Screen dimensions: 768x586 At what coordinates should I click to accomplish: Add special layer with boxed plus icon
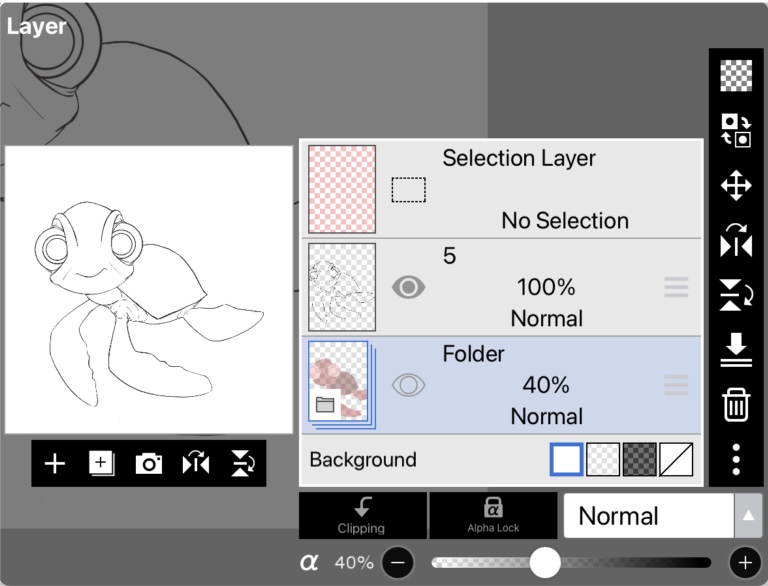[x=101, y=463]
